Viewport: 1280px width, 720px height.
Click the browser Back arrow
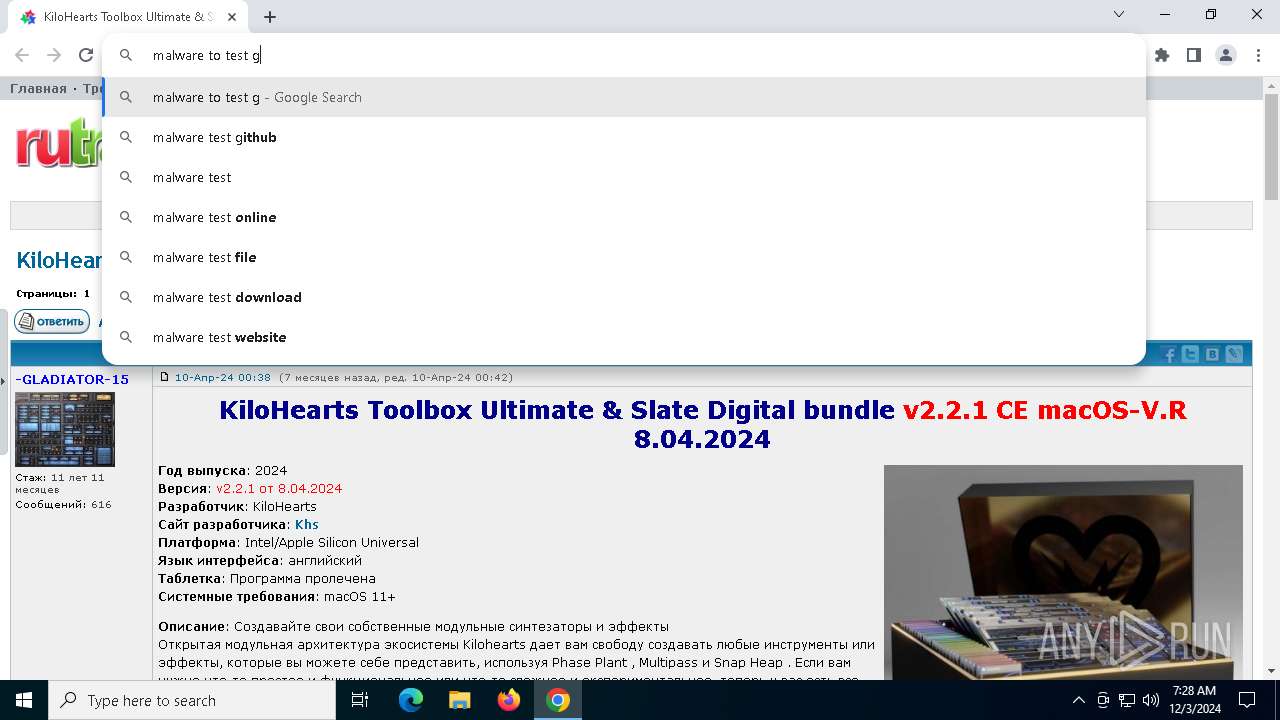(22, 55)
